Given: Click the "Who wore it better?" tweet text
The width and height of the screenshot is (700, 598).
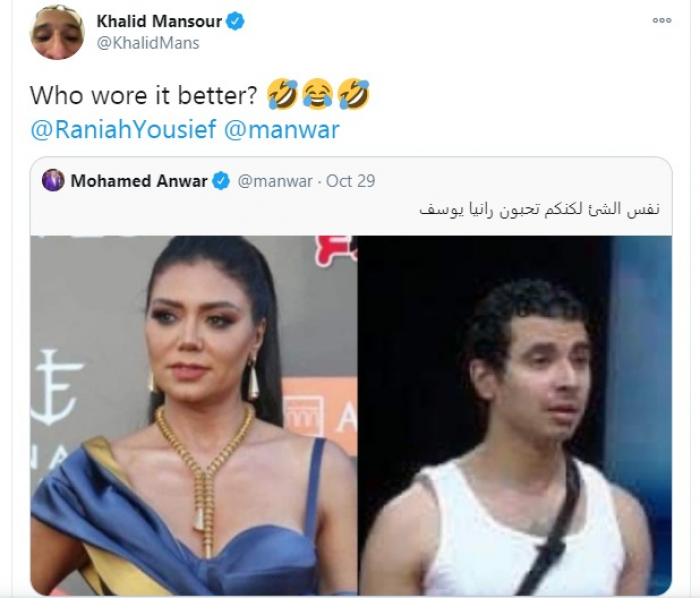Looking at the screenshot, I should tap(144, 95).
